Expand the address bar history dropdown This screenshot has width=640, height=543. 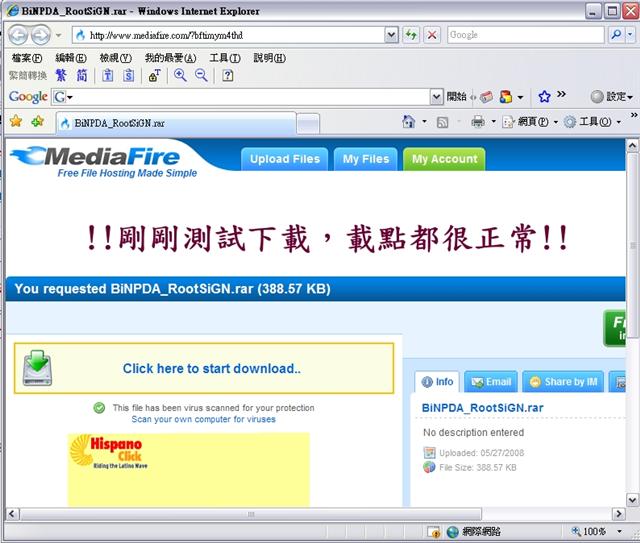point(391,36)
